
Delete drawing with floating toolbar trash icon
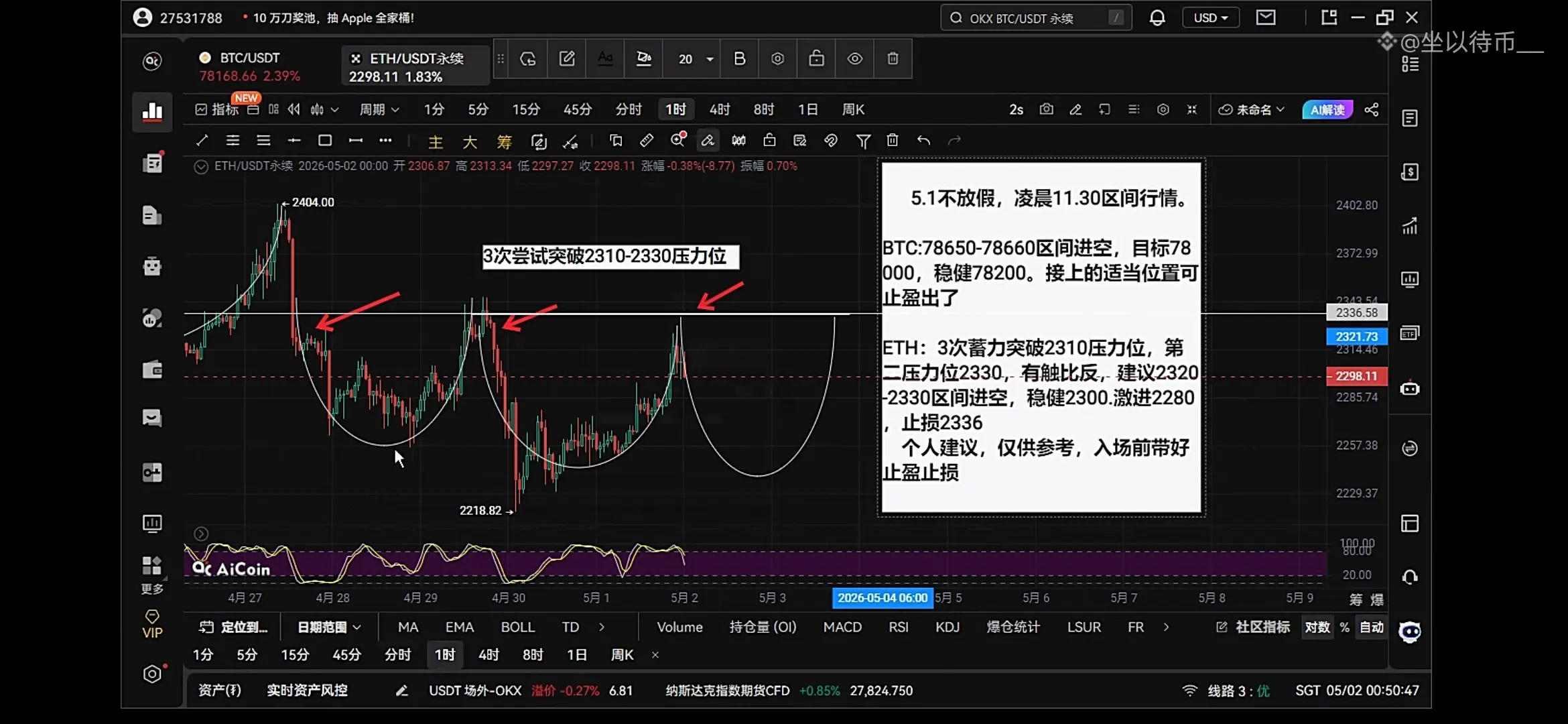pyautogui.click(x=893, y=59)
